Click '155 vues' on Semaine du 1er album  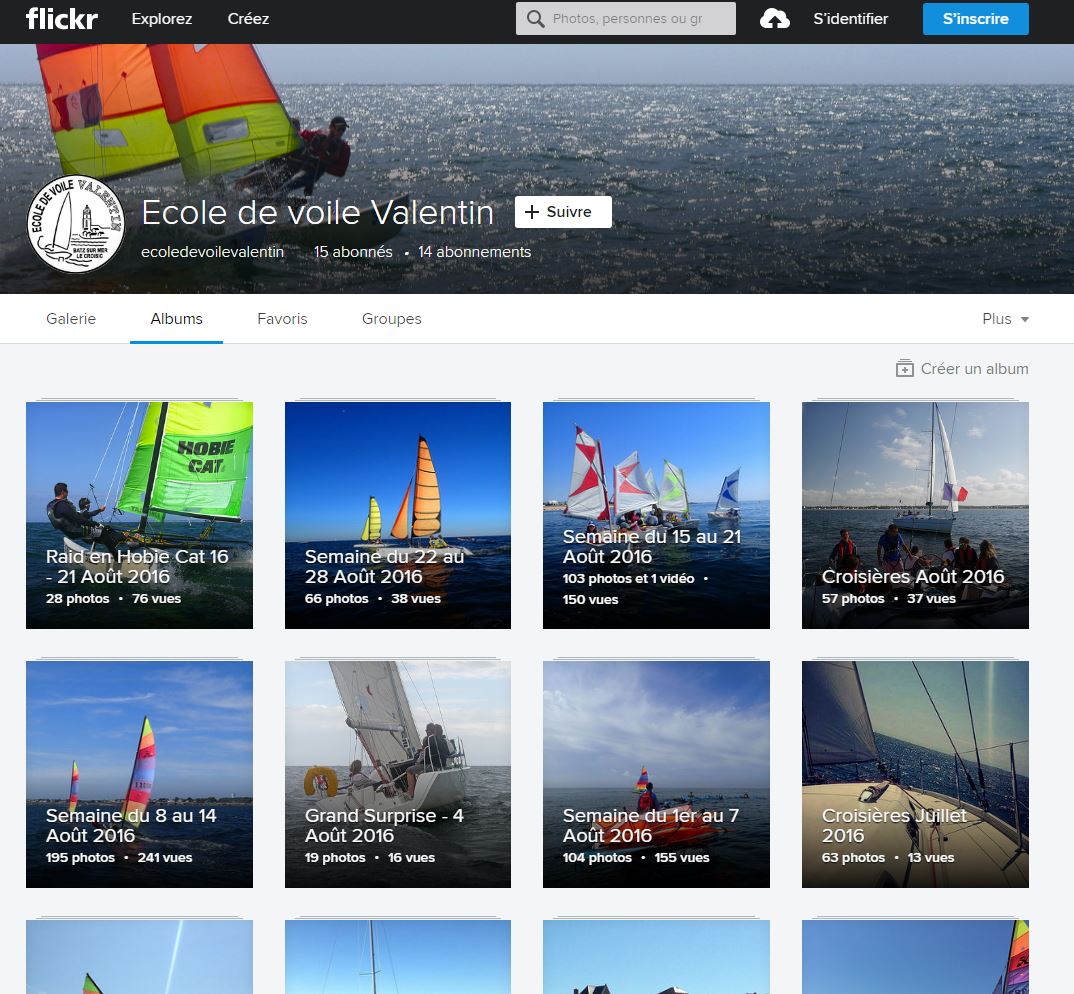coord(682,858)
